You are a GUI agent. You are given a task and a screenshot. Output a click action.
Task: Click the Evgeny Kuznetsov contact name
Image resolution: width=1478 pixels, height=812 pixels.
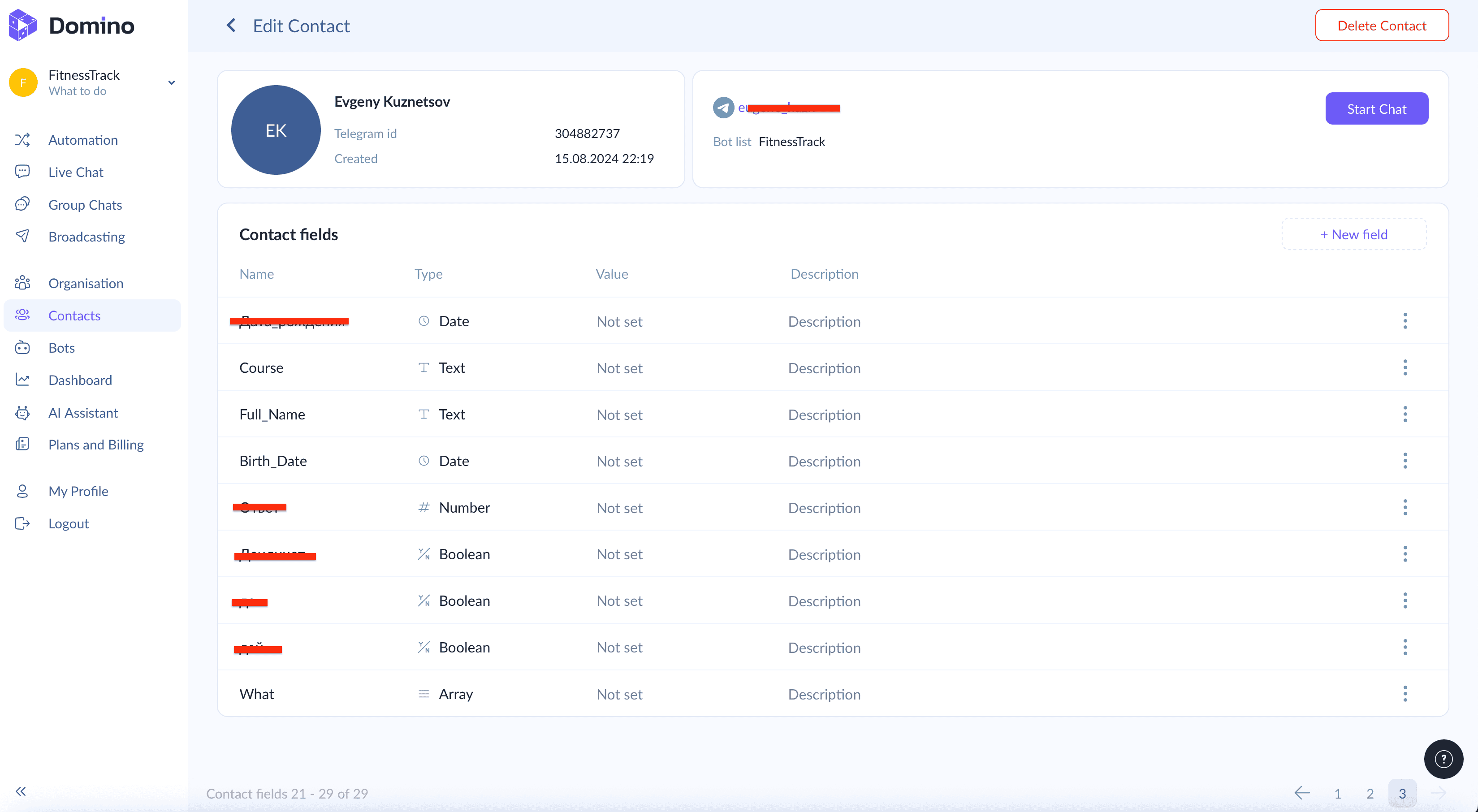coord(392,102)
